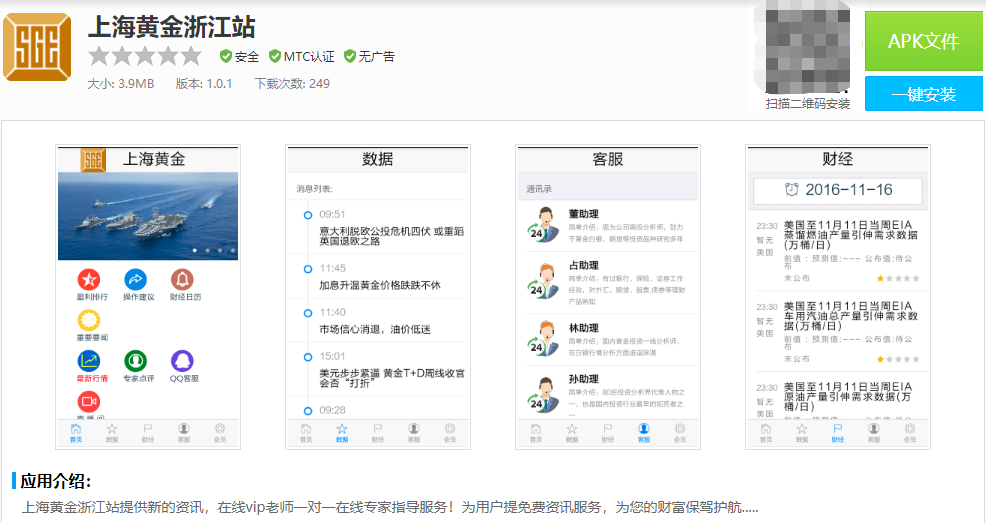Click the '版本: 1.0.1' text
The height and width of the screenshot is (523, 986).
point(204,84)
